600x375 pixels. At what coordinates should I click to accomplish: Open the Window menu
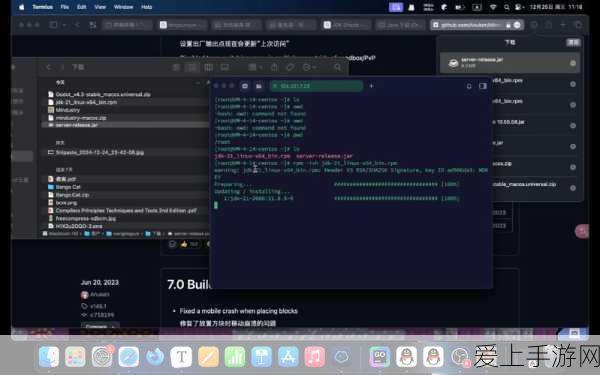coord(123,7)
